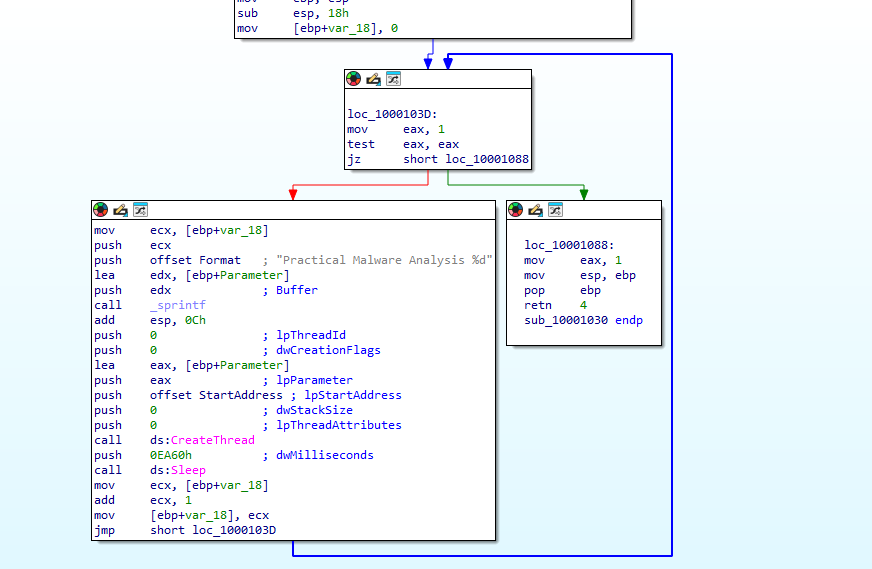Click the lea edx, [ebp+Parameter] line
This screenshot has width=872, height=569.
click(192, 275)
